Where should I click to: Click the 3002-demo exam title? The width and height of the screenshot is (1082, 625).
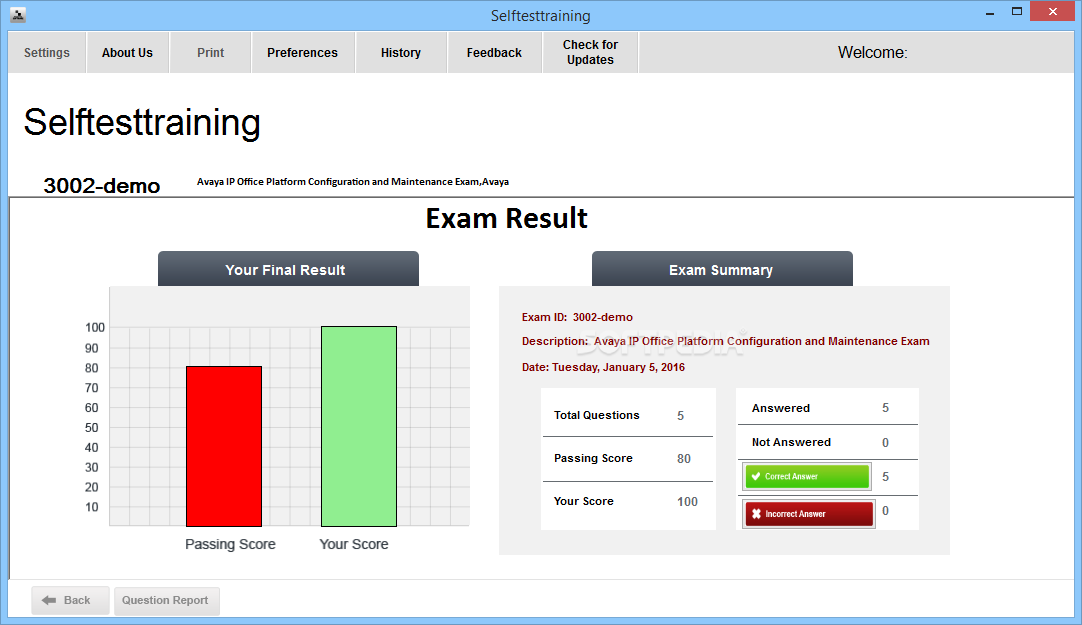tap(101, 186)
